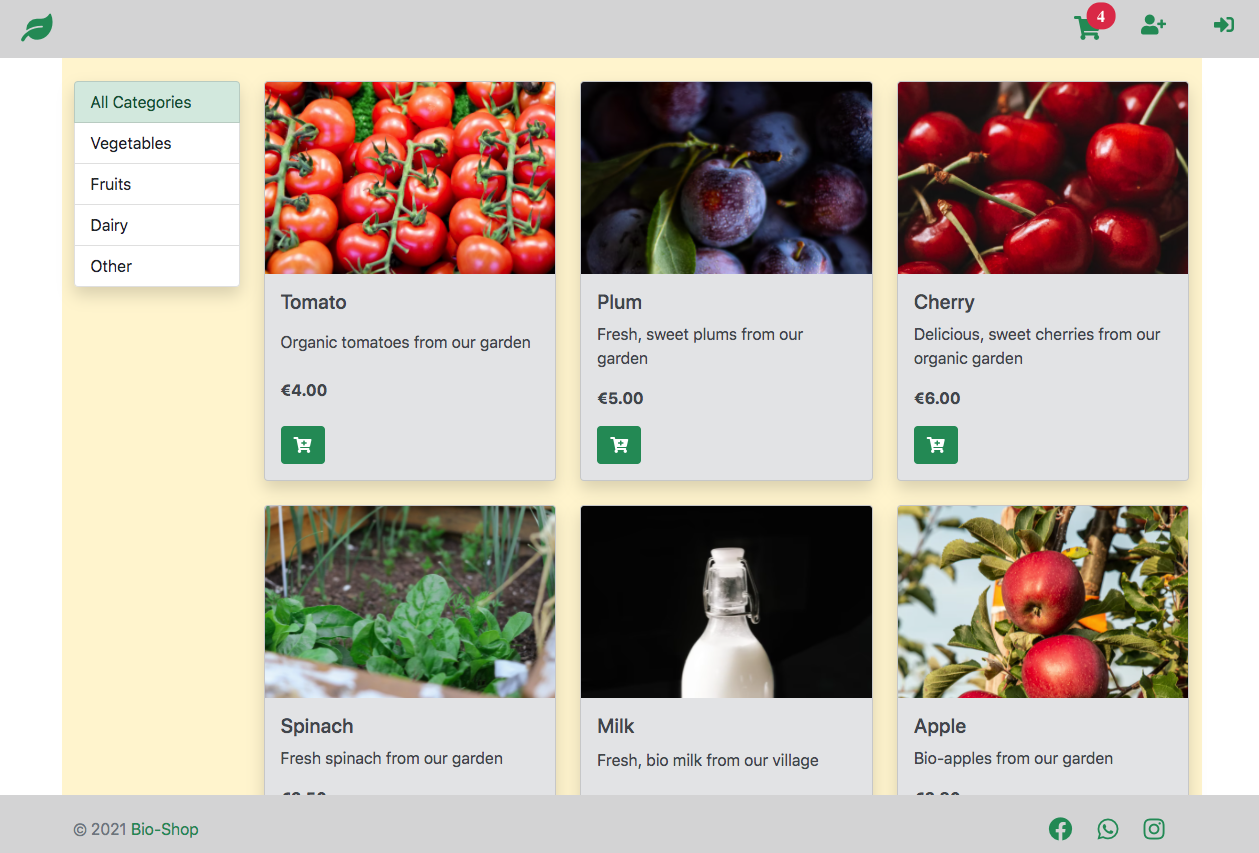Open the Instagram icon in the footer
Viewport: 1259px width, 853px height.
1153,828
